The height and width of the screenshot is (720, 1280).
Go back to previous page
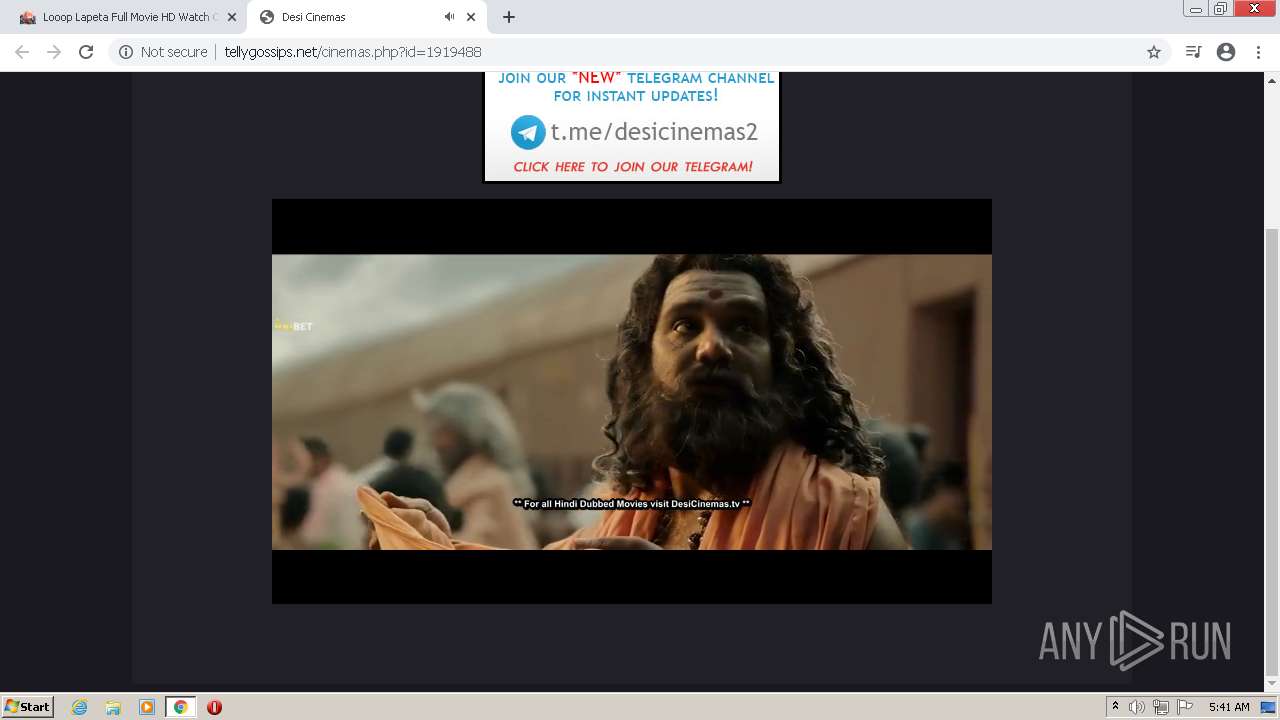22,52
